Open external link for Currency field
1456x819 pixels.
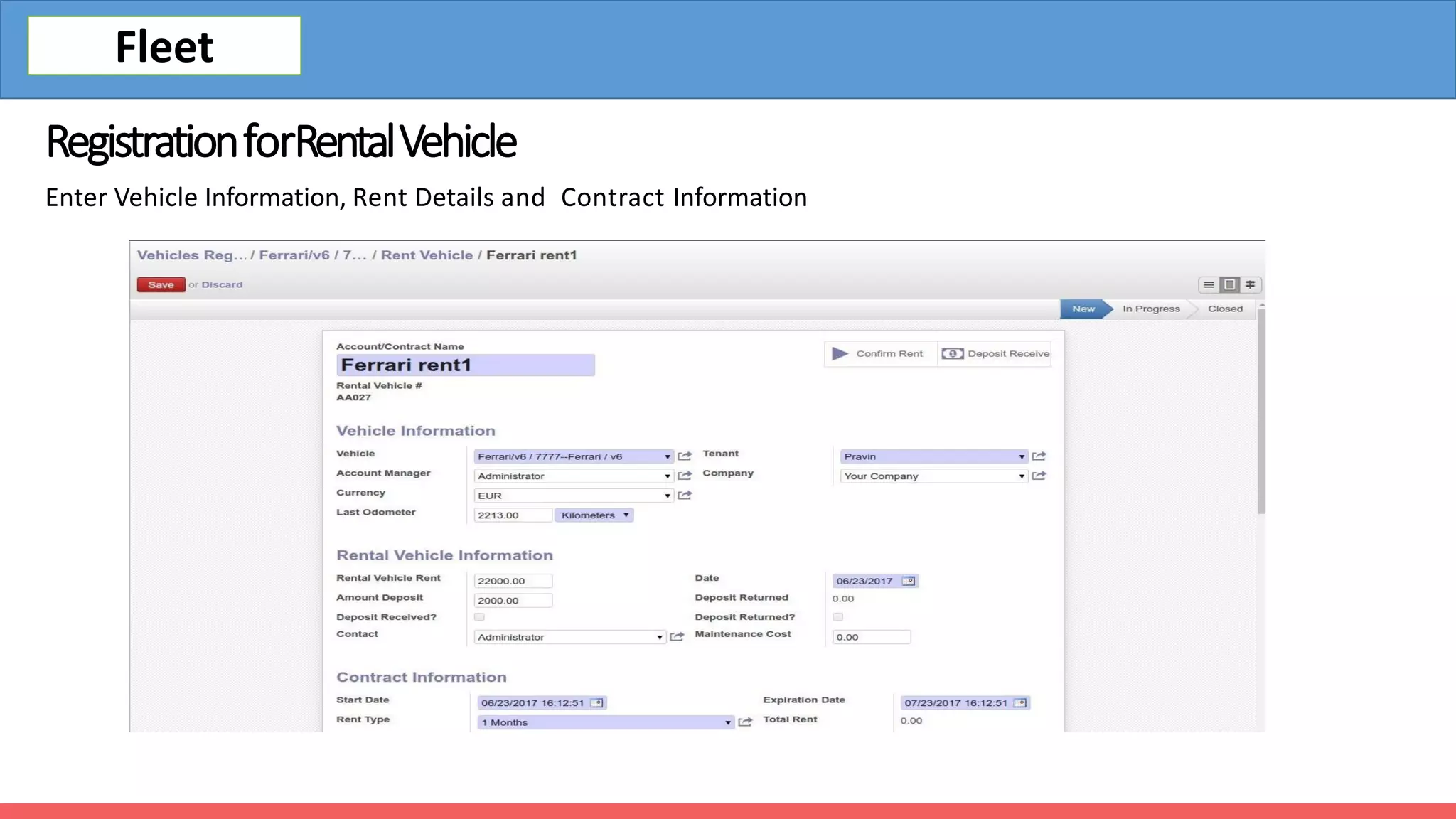685,496
